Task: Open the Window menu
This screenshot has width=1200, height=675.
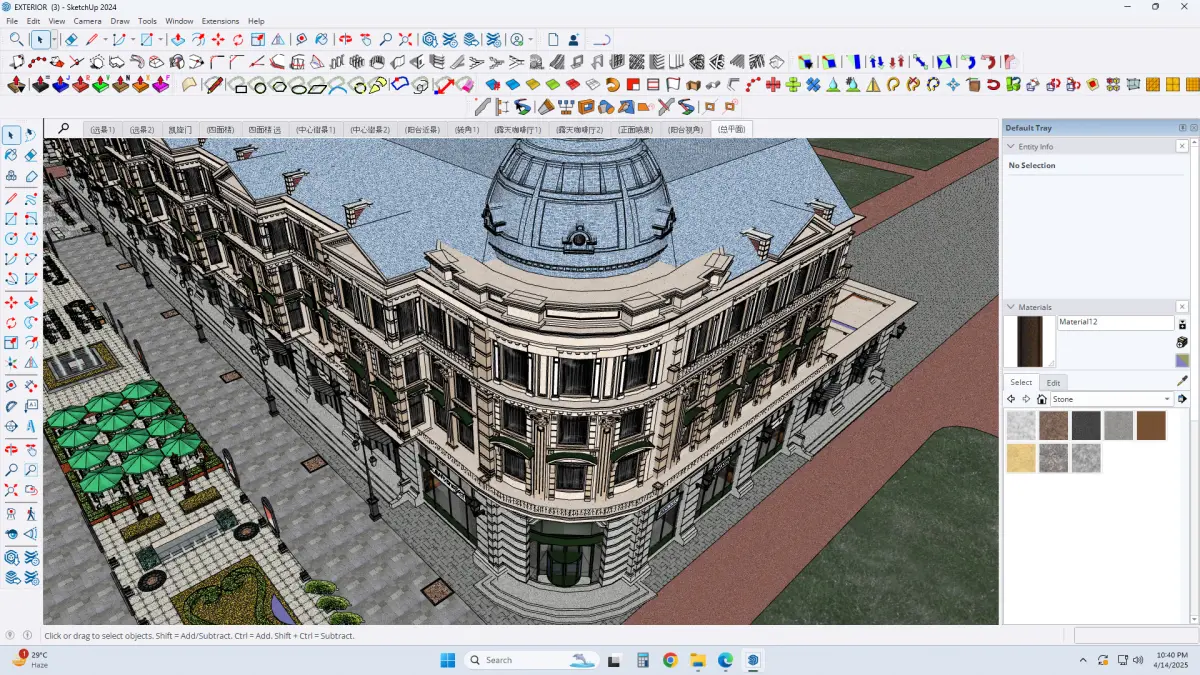Action: (x=179, y=21)
